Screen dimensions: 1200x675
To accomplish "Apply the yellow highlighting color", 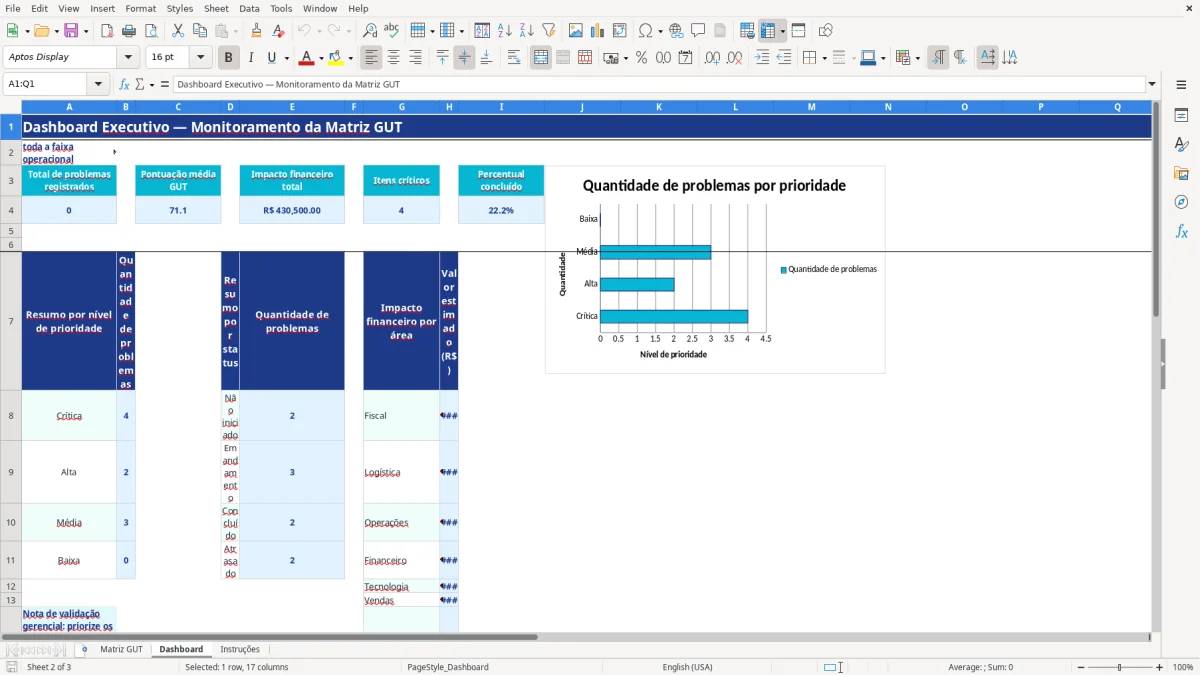I will (x=336, y=58).
